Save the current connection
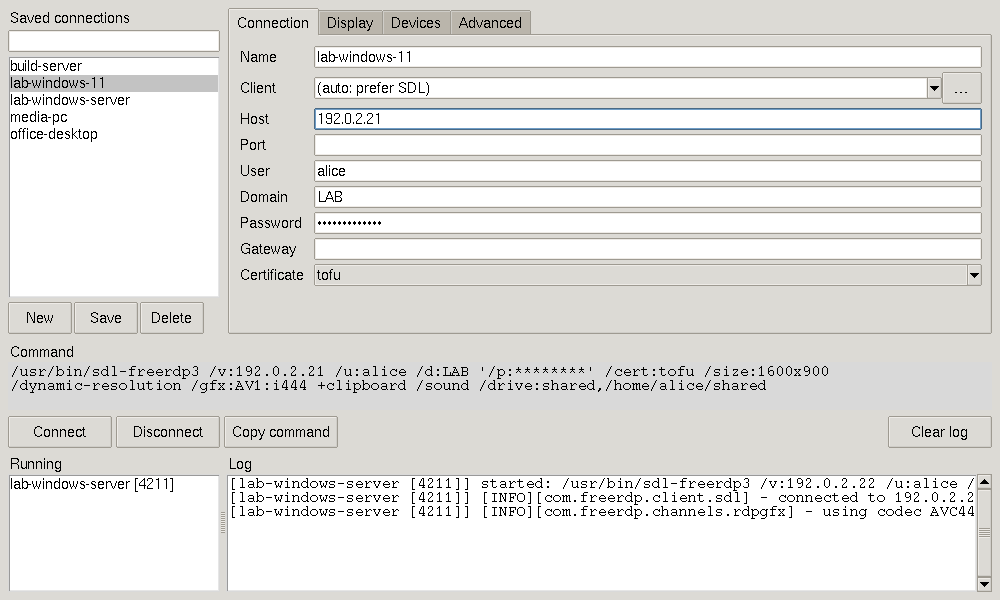The height and width of the screenshot is (600, 1000). pos(106,318)
